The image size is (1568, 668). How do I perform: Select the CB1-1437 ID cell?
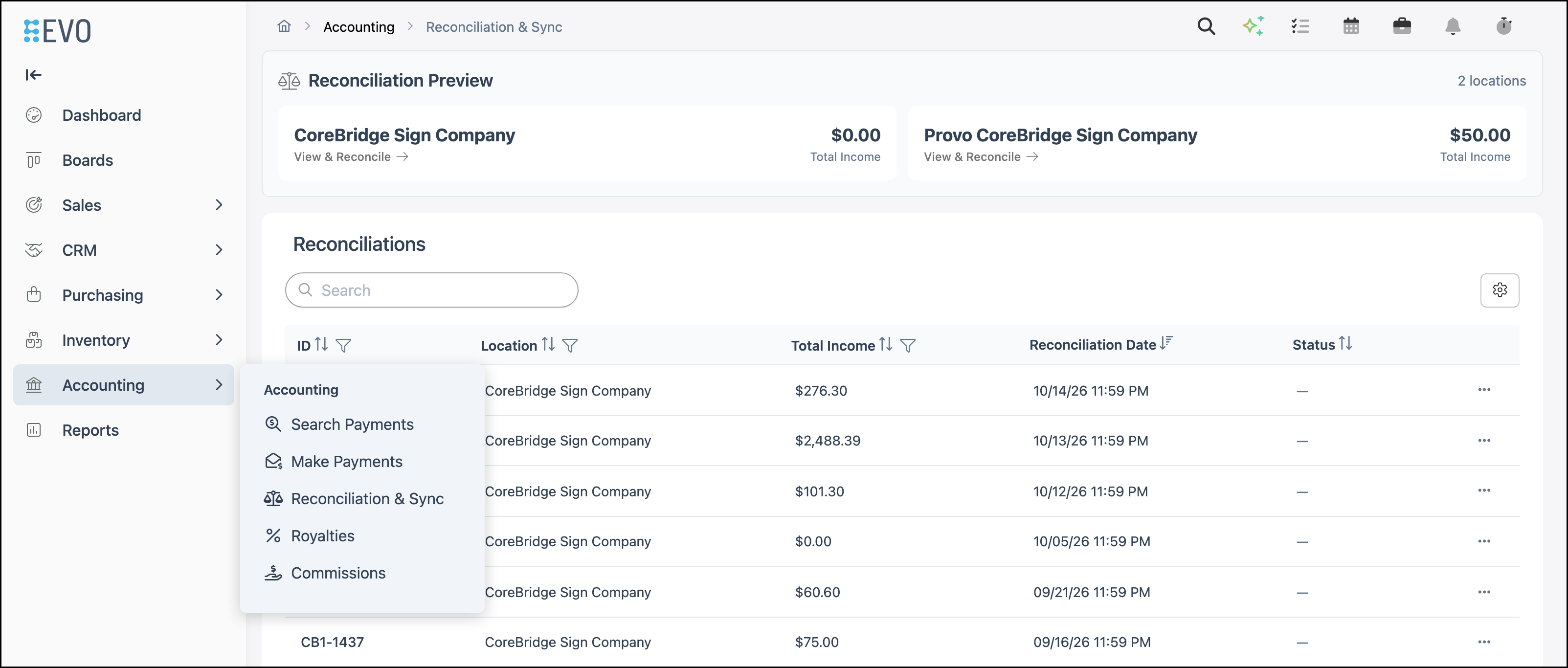pyautogui.click(x=333, y=642)
